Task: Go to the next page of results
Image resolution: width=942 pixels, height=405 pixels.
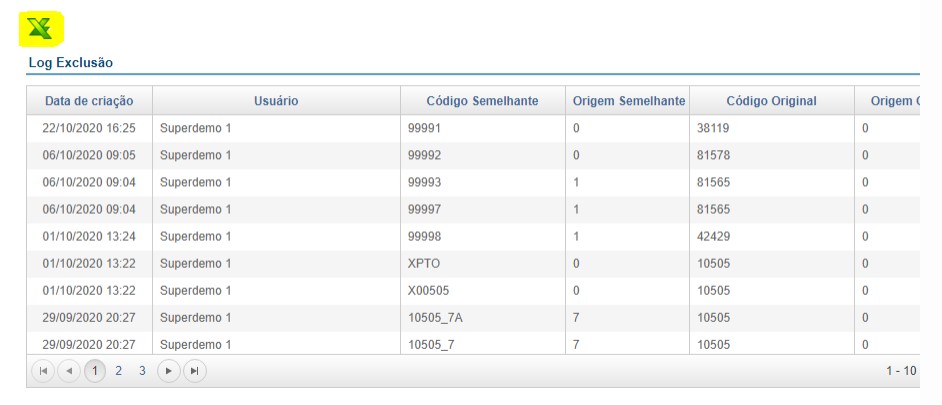Action: click(x=169, y=371)
